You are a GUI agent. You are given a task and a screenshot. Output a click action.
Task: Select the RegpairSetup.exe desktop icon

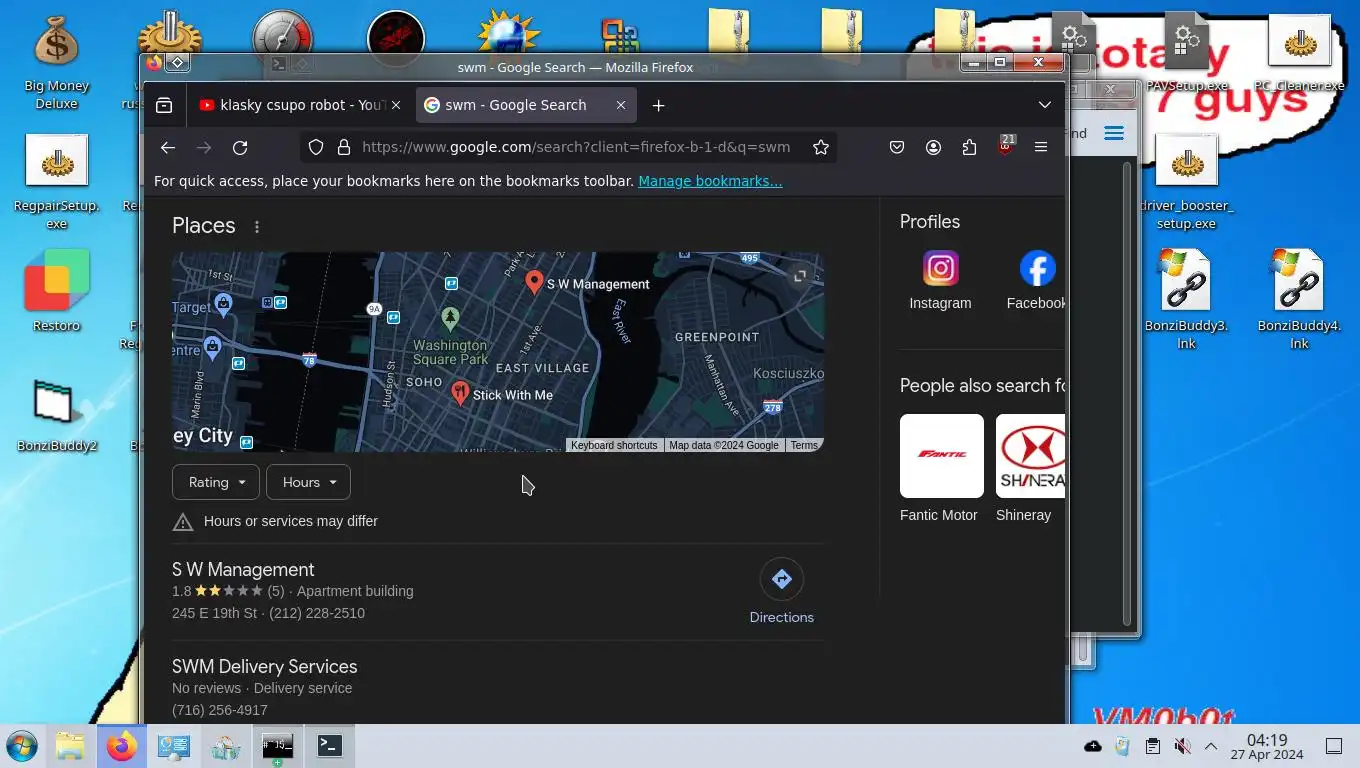56,182
